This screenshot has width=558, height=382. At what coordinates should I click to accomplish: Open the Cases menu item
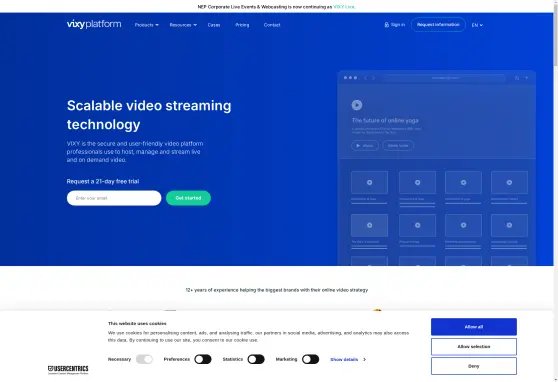(214, 25)
